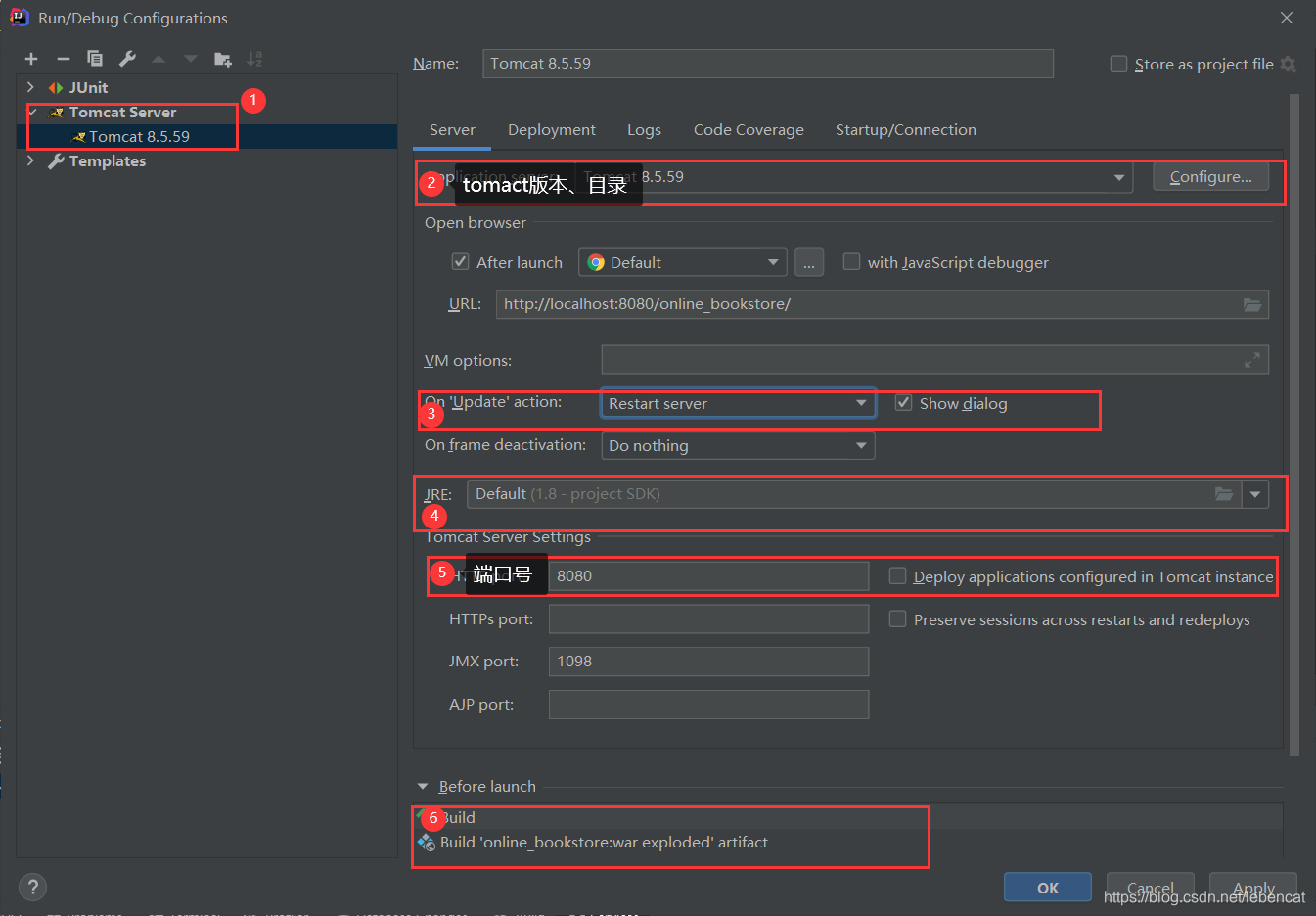Select the JUnit tree item
The image size is (1316, 916).
pos(88,87)
